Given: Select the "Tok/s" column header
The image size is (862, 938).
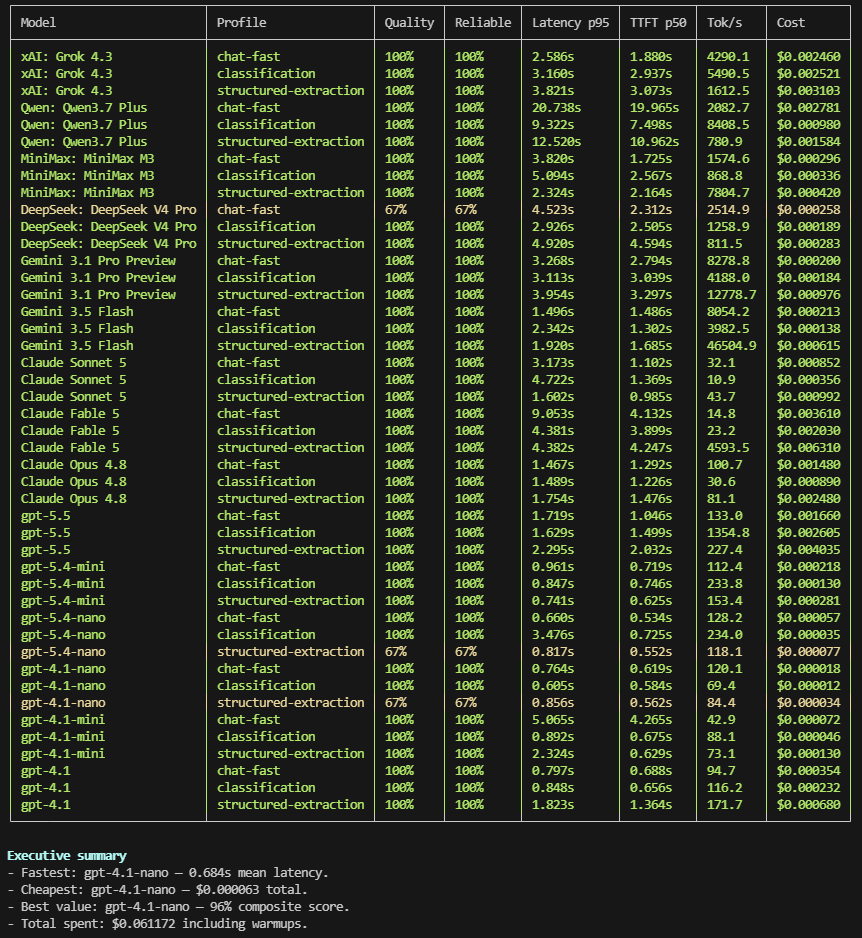Looking at the screenshot, I should pyautogui.click(x=724, y=23).
